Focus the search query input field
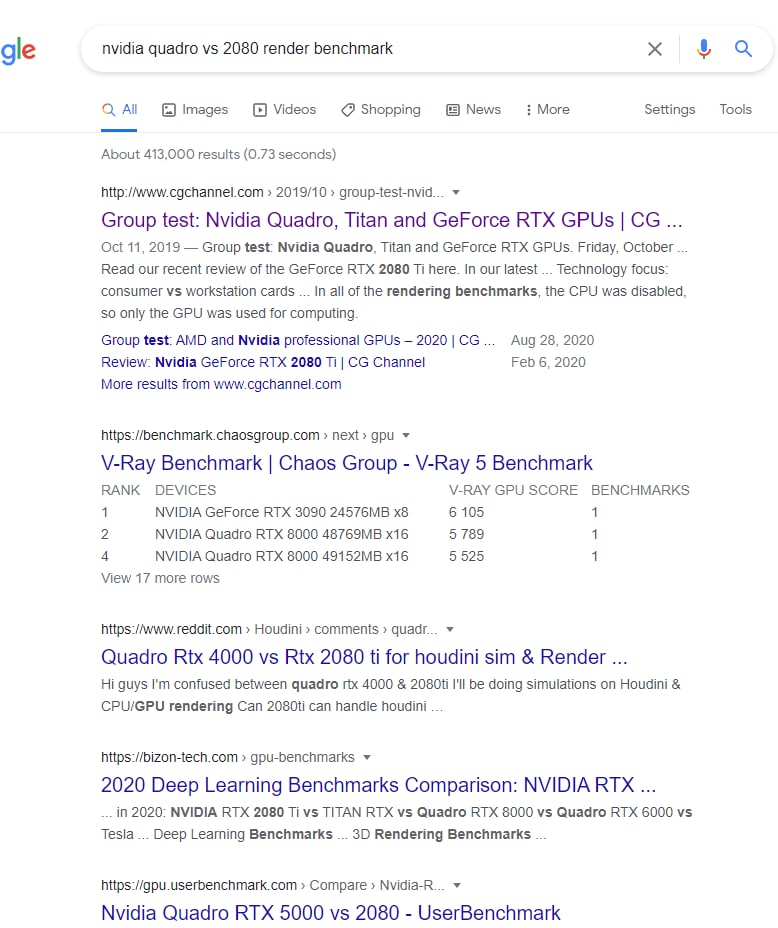 [x=367, y=49]
